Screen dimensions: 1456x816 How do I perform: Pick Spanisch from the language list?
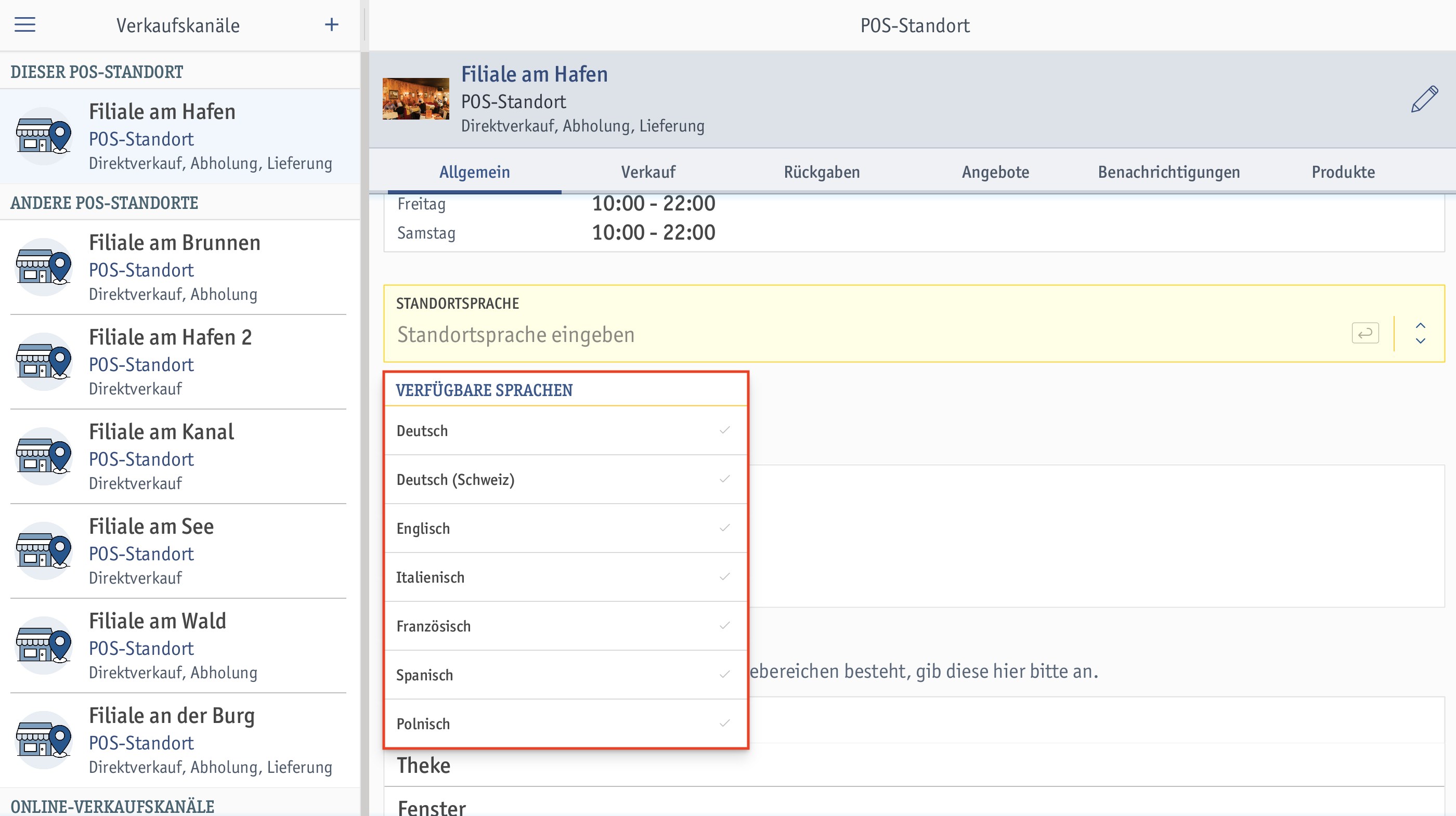tap(566, 675)
